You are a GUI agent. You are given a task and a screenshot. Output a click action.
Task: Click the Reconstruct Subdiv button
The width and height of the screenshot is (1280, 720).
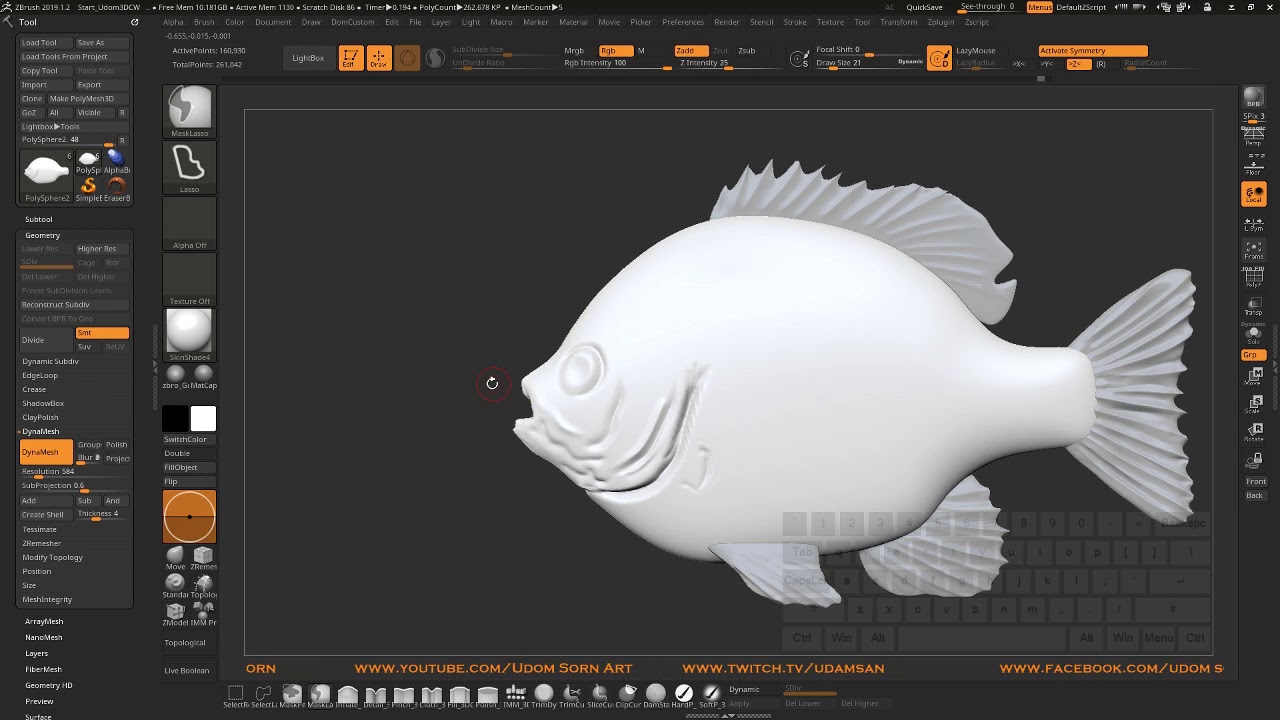(75, 304)
